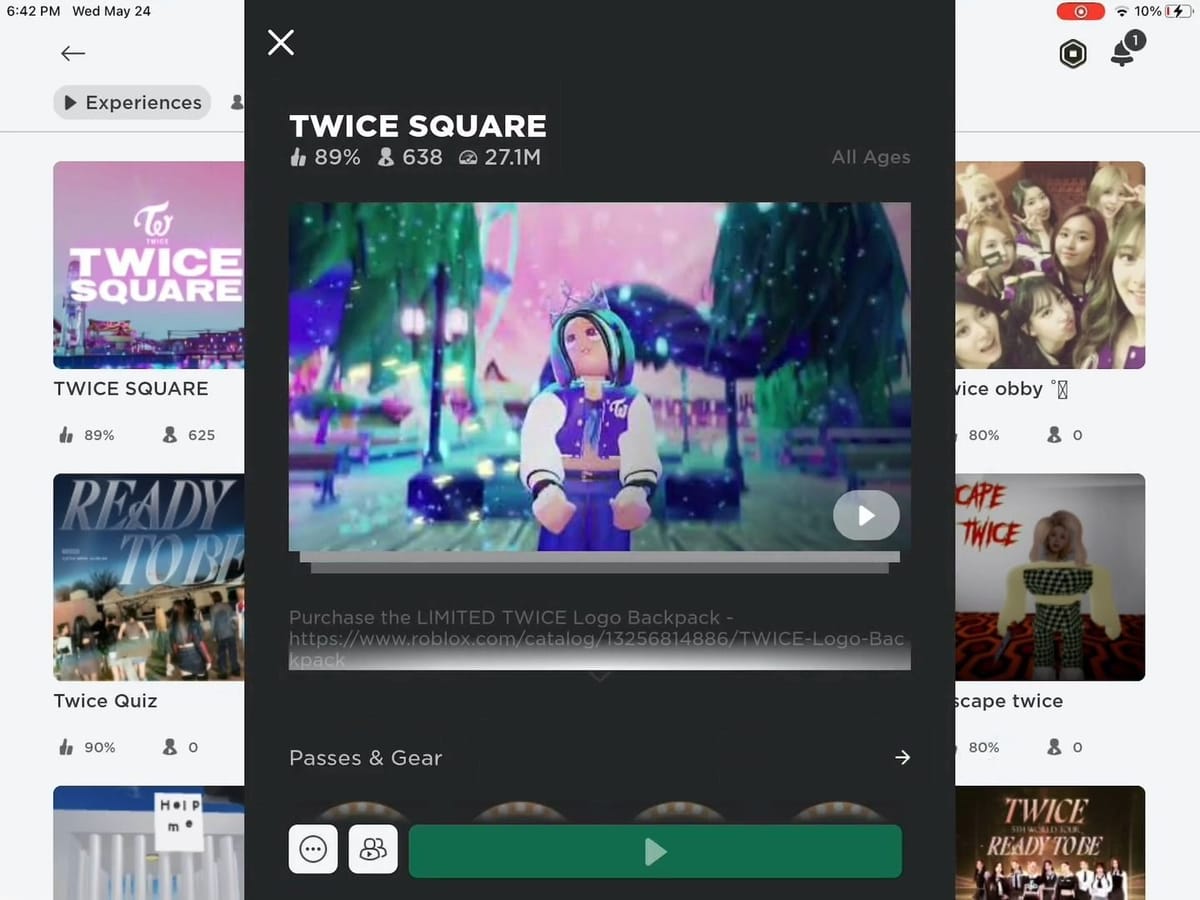Open the TWICE SQUARE thumbnail in list
This screenshot has height=900, width=1200.
(149, 265)
